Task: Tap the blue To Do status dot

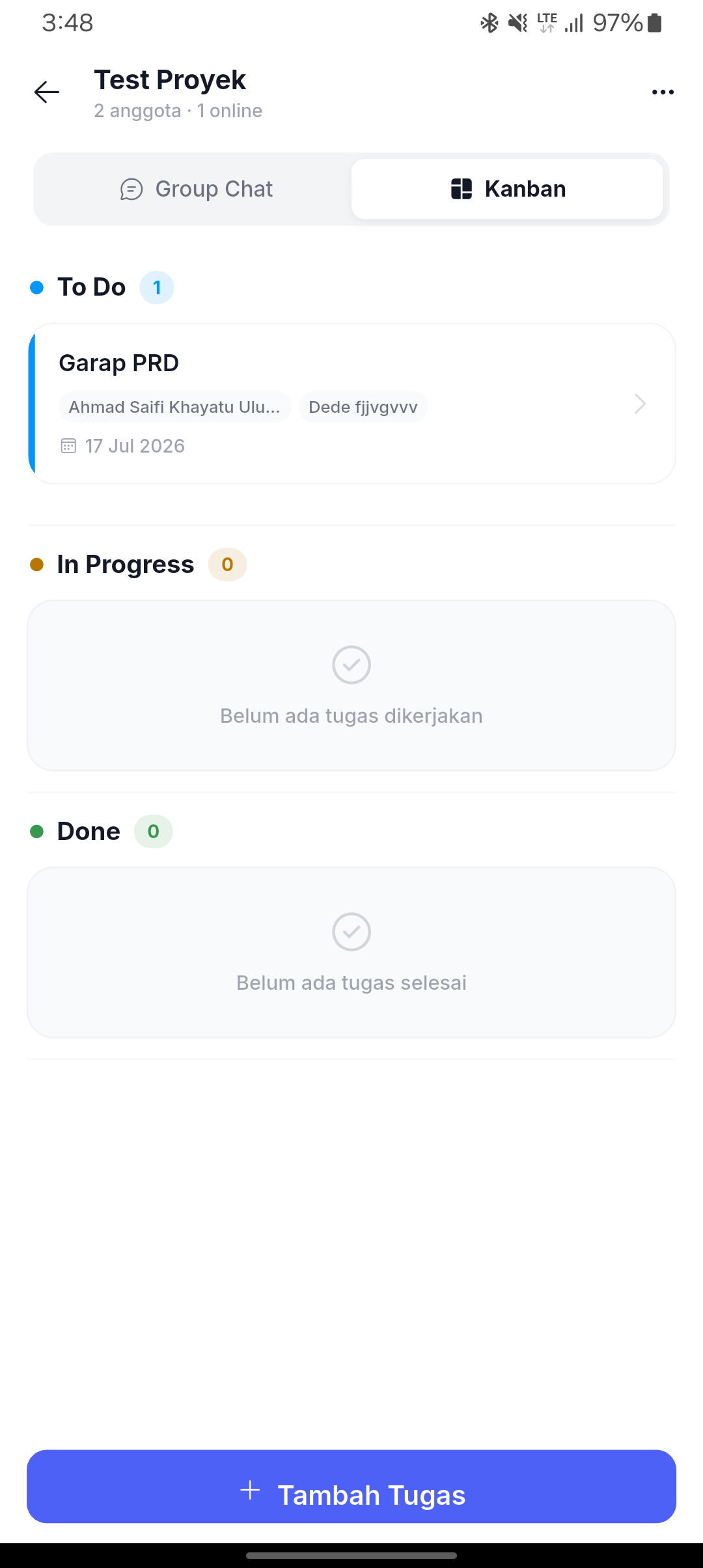Action: (37, 287)
